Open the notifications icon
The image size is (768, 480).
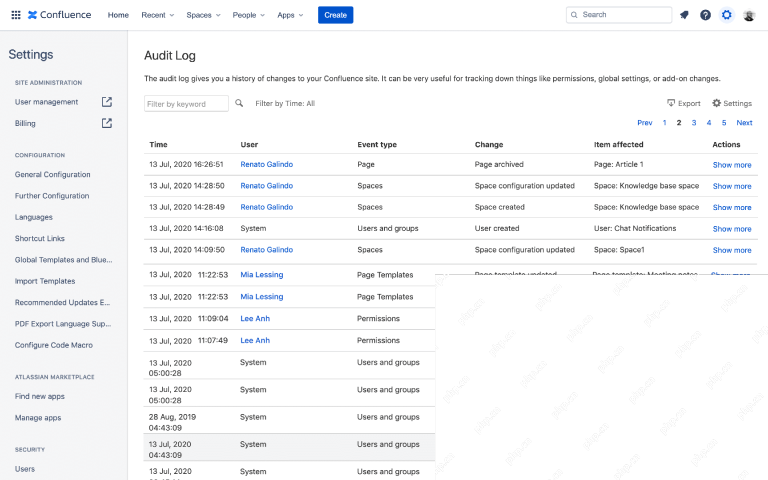click(684, 15)
